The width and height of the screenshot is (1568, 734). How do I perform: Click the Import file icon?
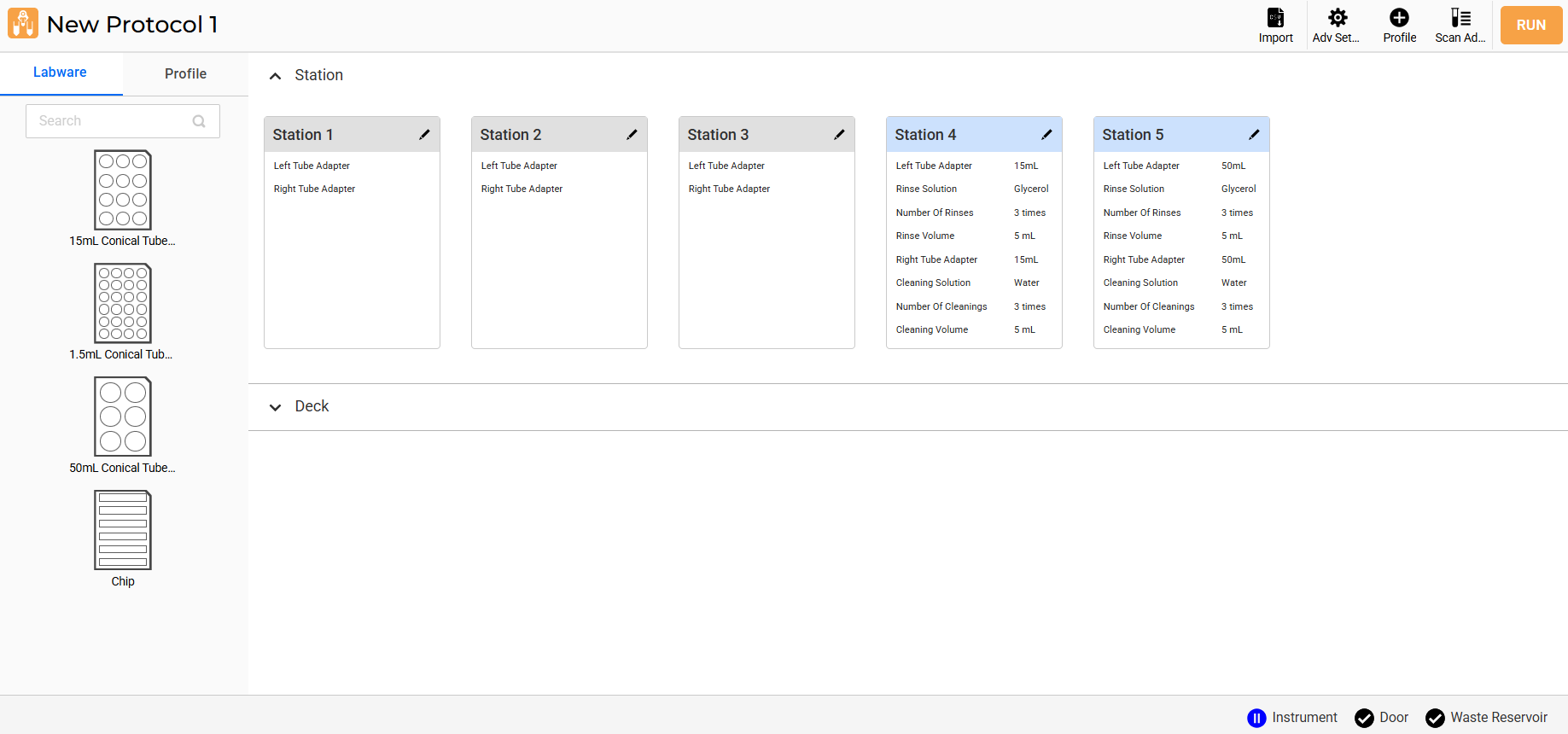1275,18
